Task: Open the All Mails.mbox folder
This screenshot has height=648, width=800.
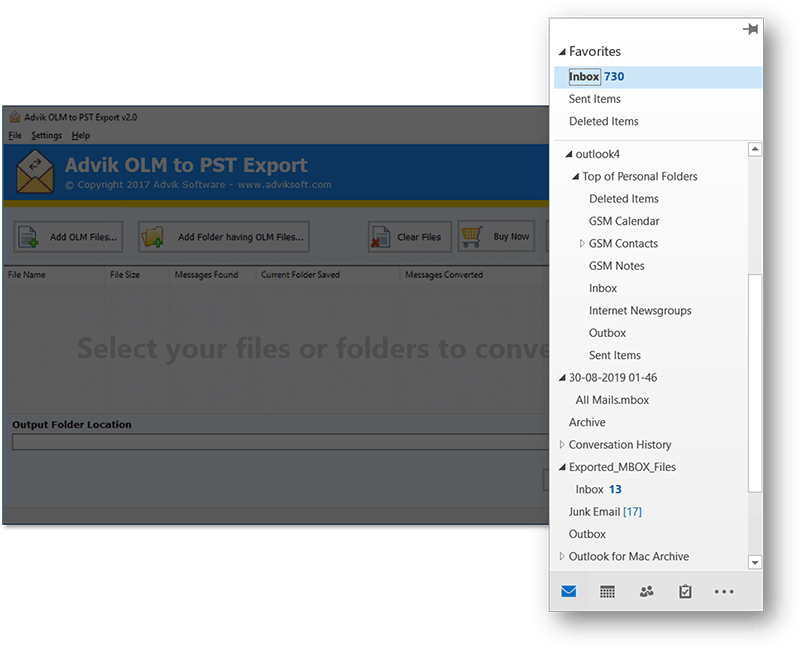Action: click(x=612, y=400)
